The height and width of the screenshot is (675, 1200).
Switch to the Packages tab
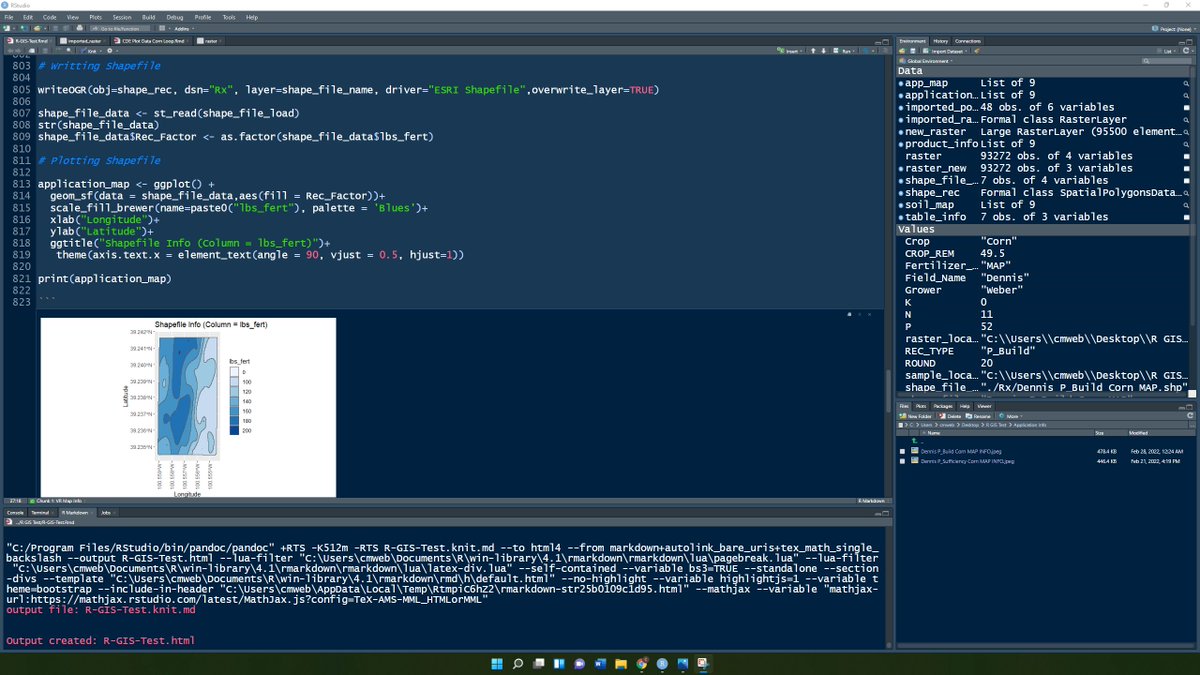[x=943, y=406]
